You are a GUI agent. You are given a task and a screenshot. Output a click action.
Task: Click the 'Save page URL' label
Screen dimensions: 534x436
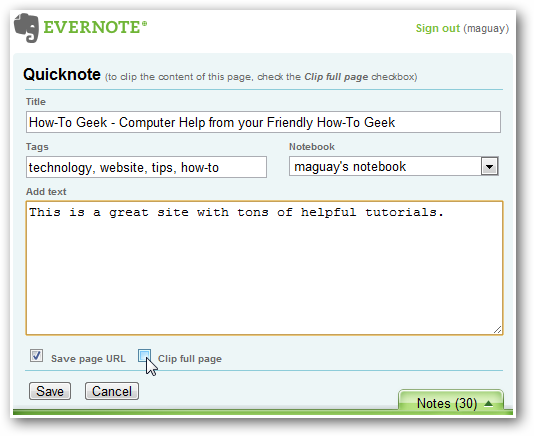click(x=88, y=359)
